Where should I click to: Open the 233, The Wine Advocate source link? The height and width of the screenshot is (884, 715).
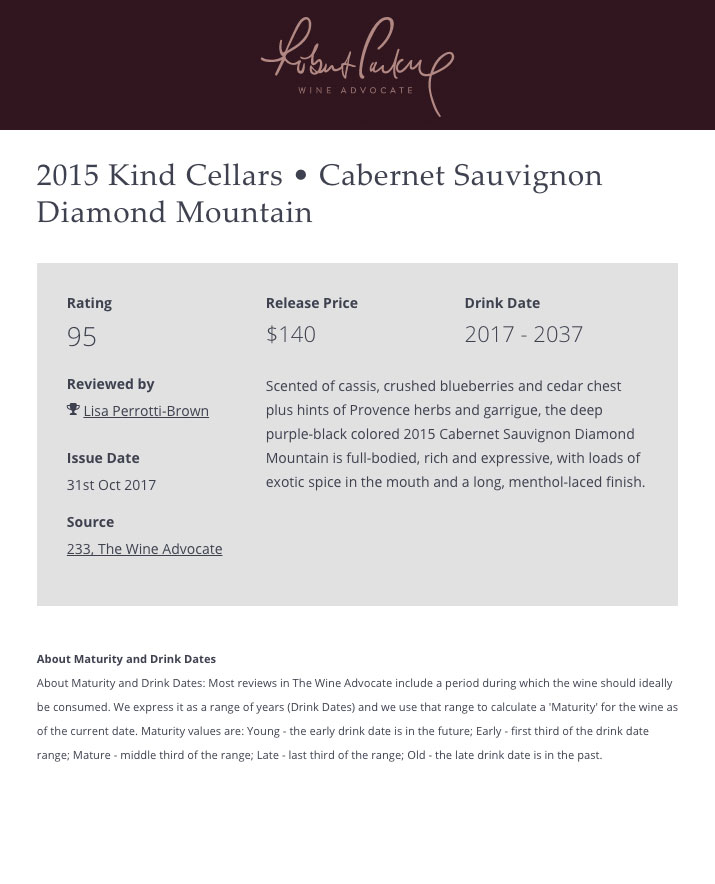(x=144, y=549)
